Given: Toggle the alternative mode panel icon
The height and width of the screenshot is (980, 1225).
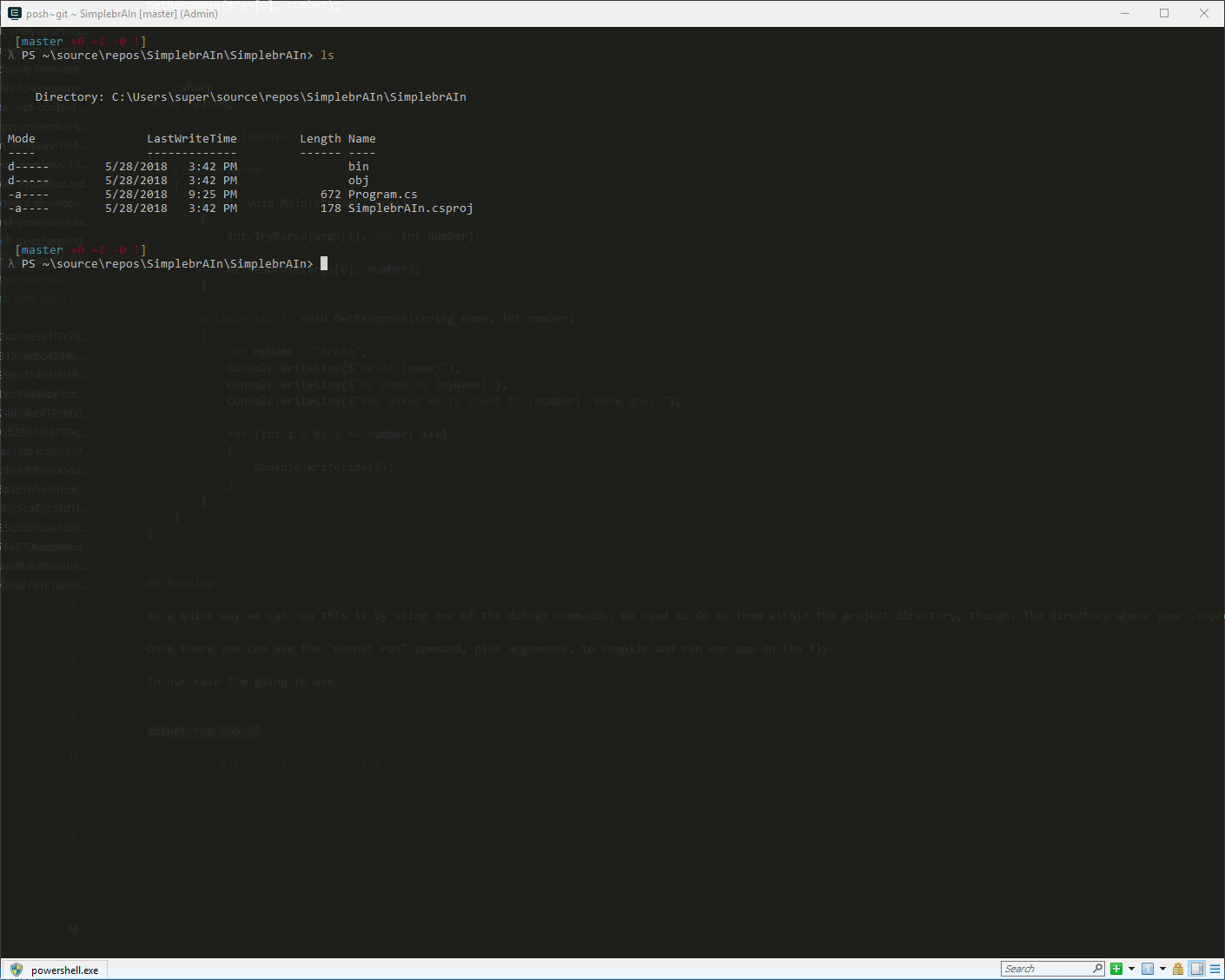Looking at the screenshot, I should (x=1197, y=969).
